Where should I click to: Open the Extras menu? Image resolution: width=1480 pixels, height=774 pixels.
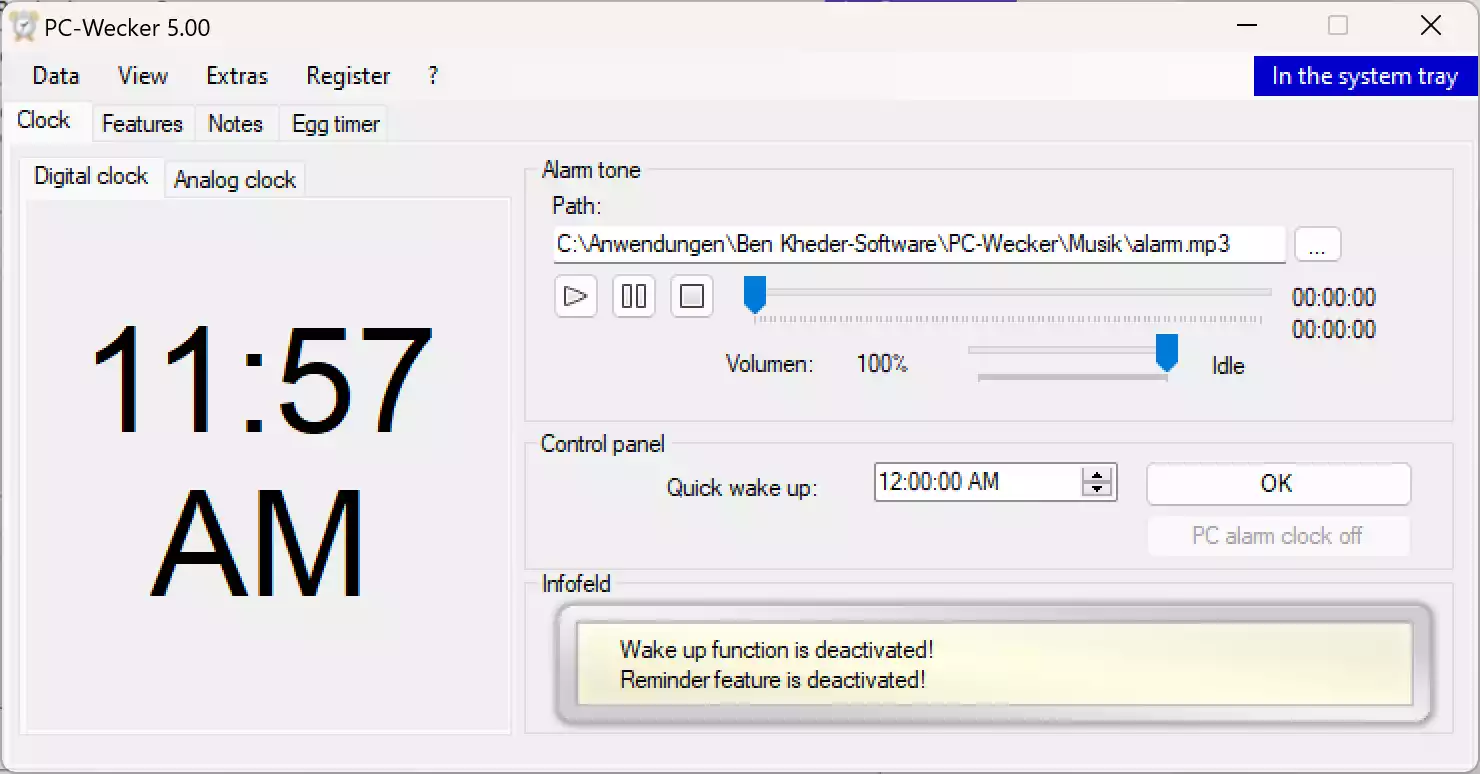tap(237, 76)
